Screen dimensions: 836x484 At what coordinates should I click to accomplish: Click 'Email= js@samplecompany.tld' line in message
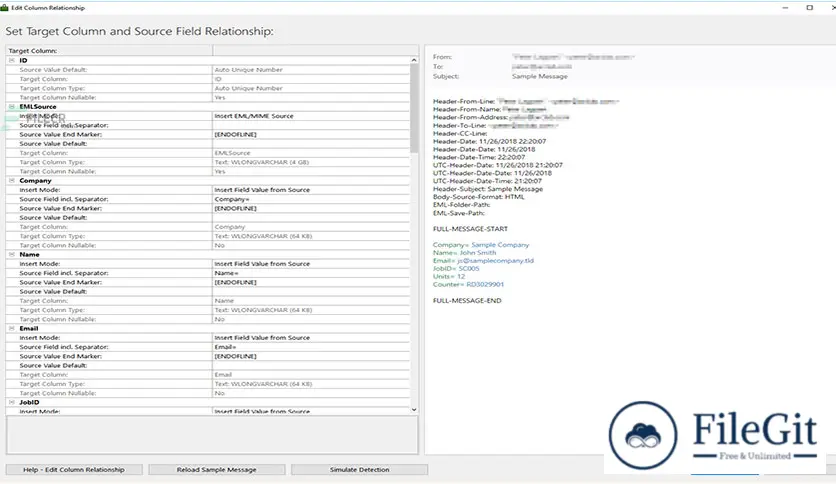[483, 261]
